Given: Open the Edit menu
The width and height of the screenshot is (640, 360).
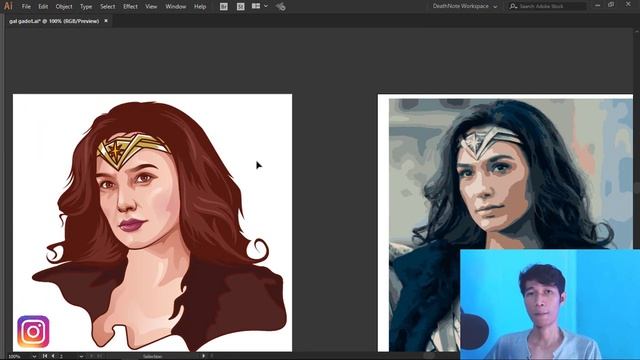Looking at the screenshot, I should [x=43, y=7].
